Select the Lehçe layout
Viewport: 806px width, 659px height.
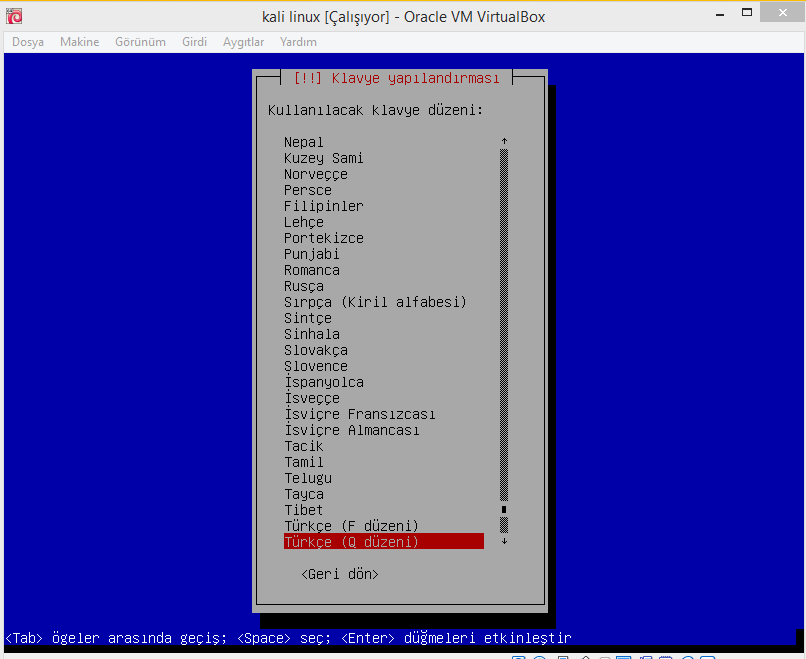(304, 223)
